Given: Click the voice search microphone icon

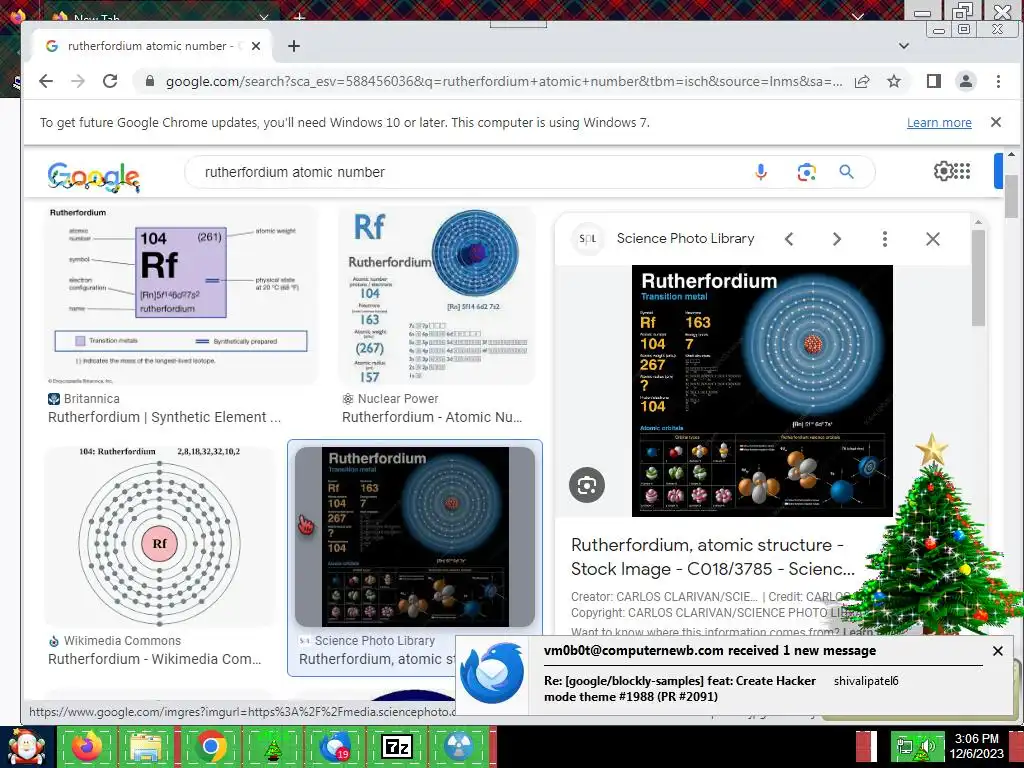Looking at the screenshot, I should [x=761, y=172].
